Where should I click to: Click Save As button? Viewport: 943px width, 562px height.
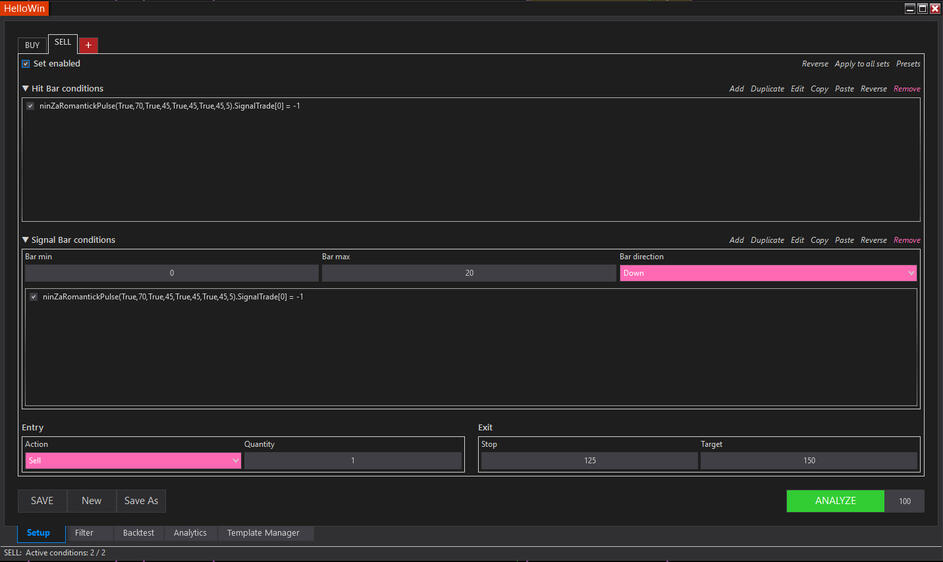pos(141,501)
